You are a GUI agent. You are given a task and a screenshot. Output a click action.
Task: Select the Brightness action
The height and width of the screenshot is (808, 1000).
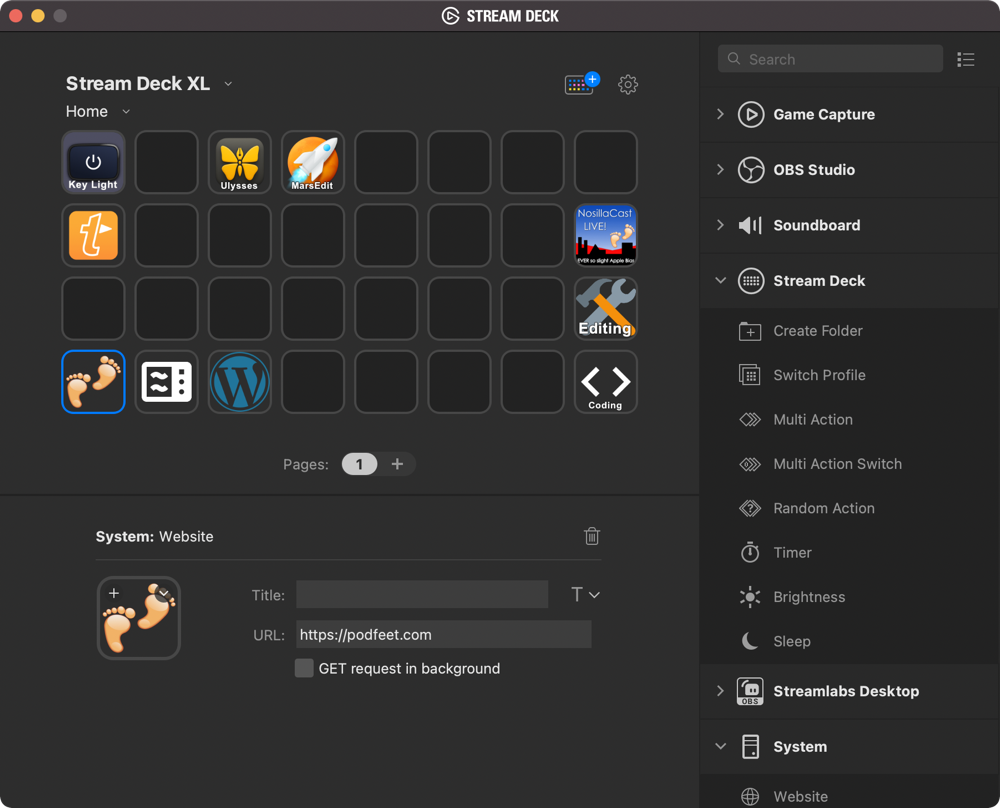click(808, 597)
